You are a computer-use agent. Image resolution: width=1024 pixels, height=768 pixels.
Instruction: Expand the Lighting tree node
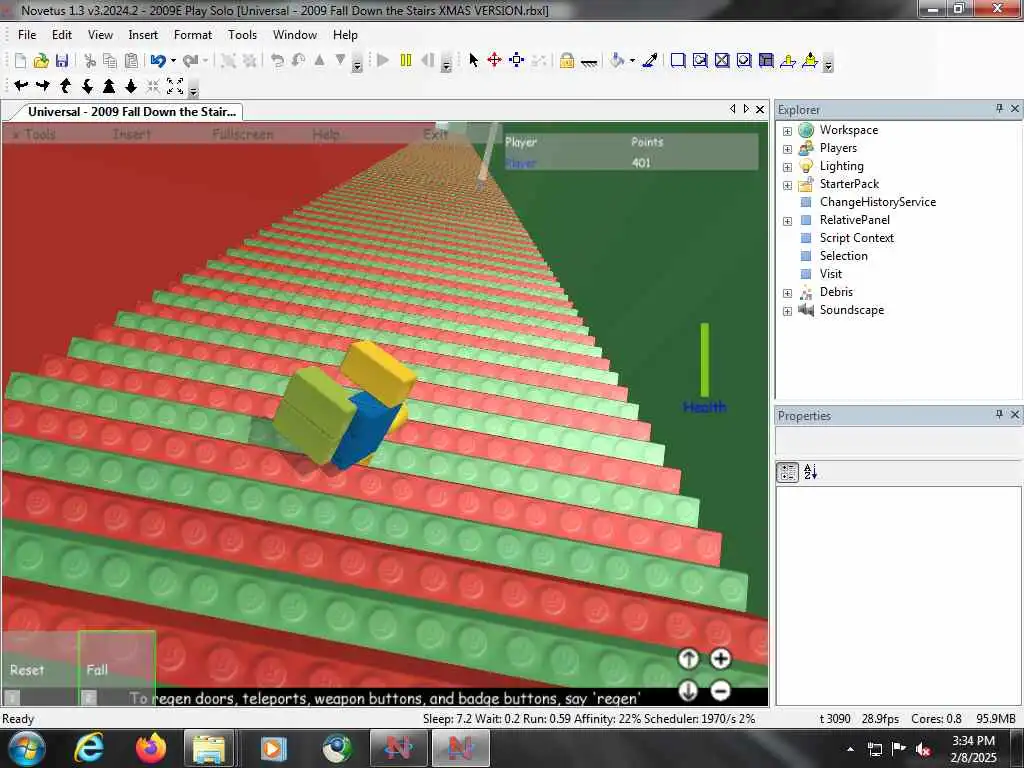pyautogui.click(x=788, y=167)
